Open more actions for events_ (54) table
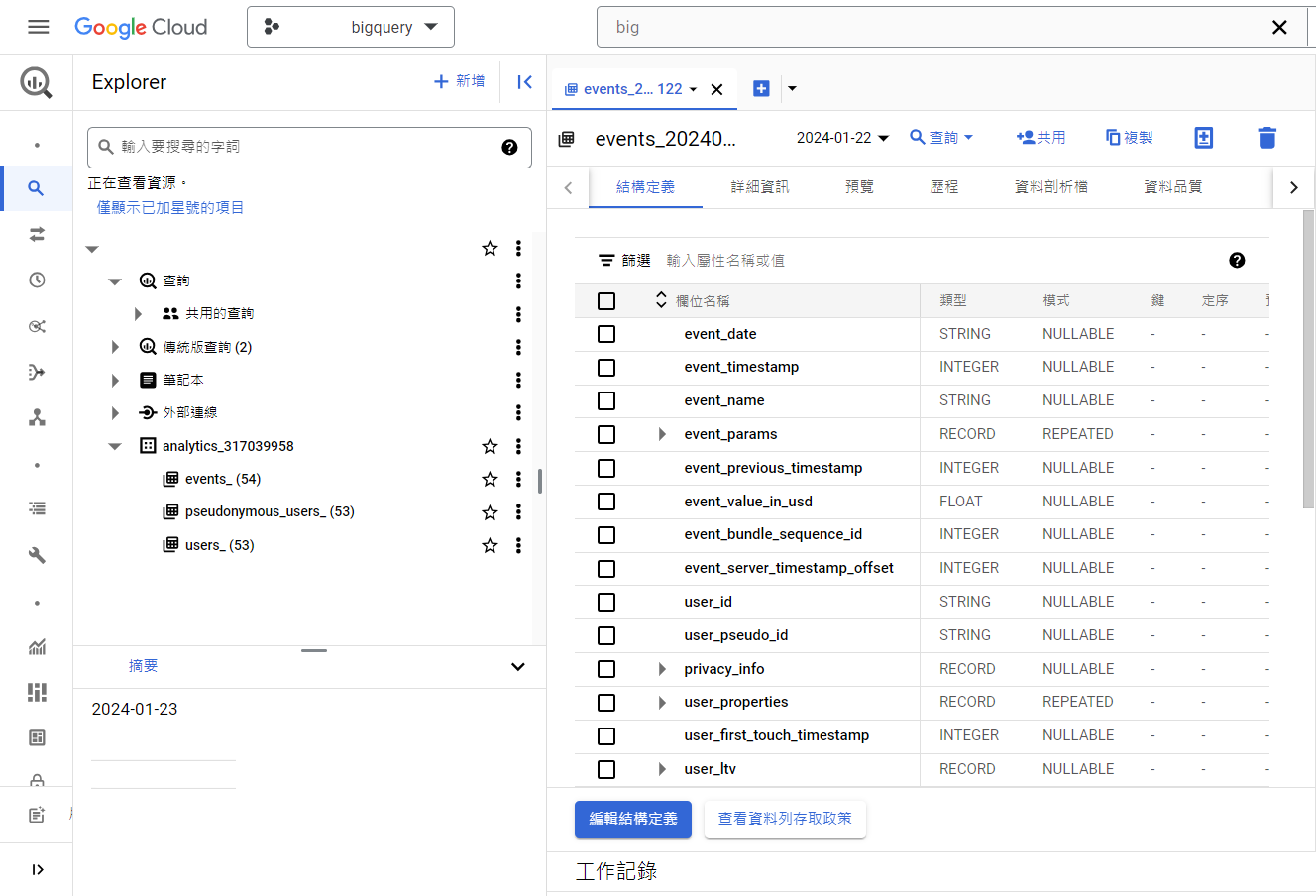Viewport: 1316px width, 896px height. click(518, 479)
